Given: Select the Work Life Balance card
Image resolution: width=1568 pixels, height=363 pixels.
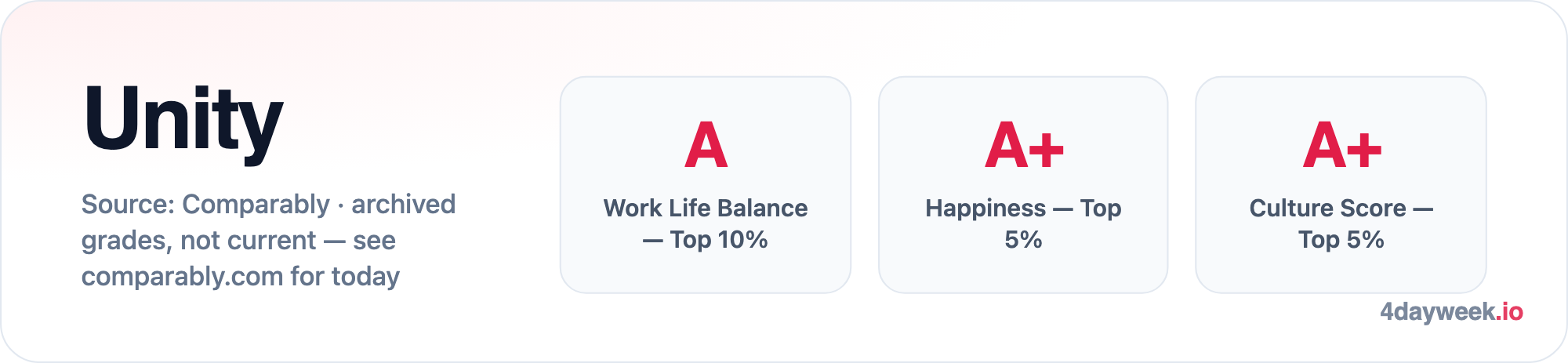Looking at the screenshot, I should click(706, 185).
